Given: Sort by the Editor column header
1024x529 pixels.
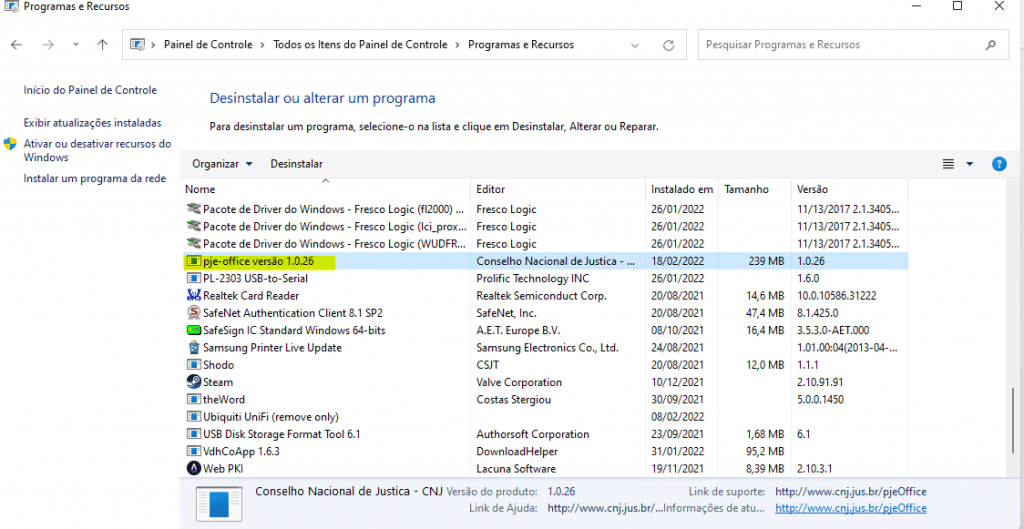Looking at the screenshot, I should coord(491,189).
